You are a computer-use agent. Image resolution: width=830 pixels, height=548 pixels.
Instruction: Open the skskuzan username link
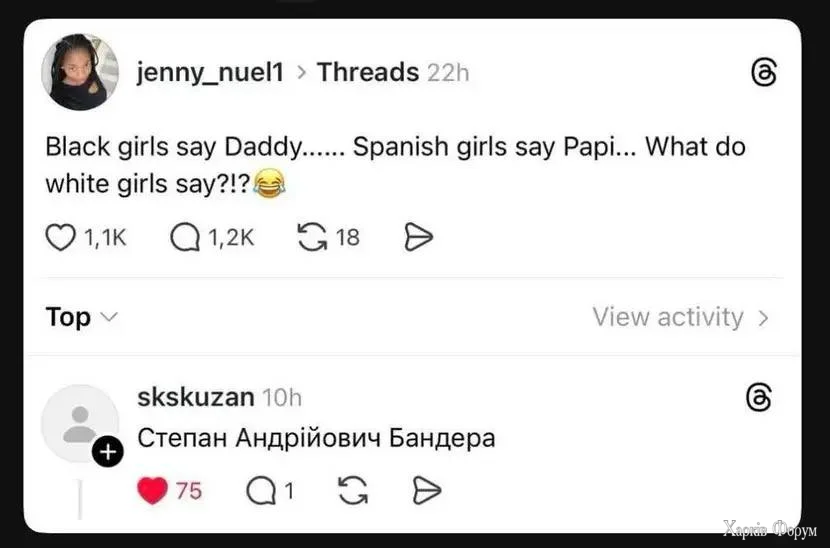pyautogui.click(x=195, y=397)
